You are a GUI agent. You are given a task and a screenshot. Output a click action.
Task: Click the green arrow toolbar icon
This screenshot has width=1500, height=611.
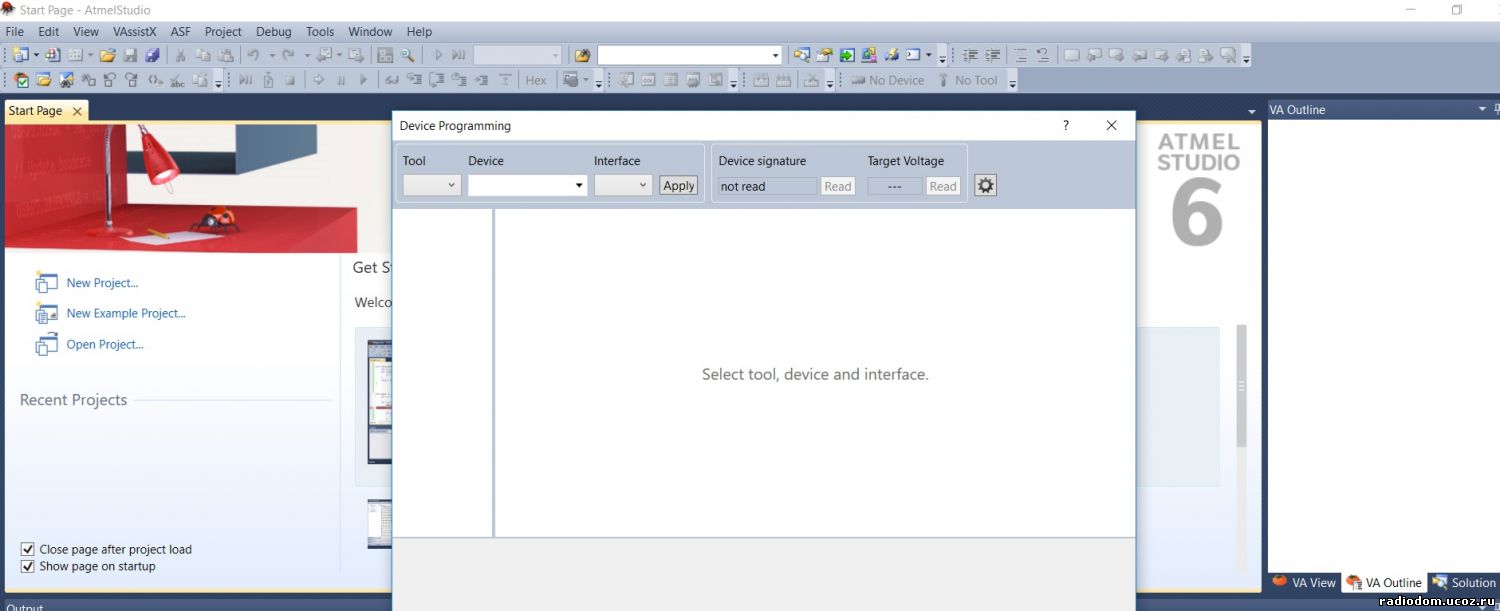pos(847,55)
